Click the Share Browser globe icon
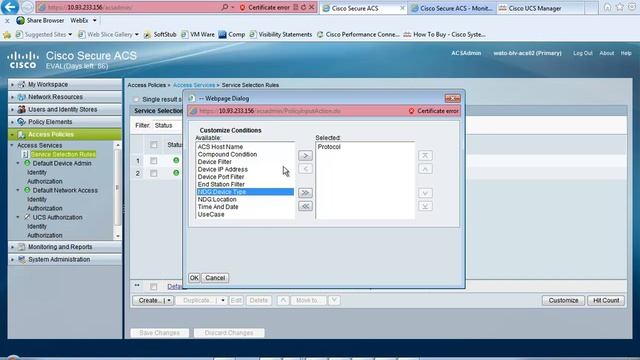Viewport: 640px width, 360px height. 20,20
